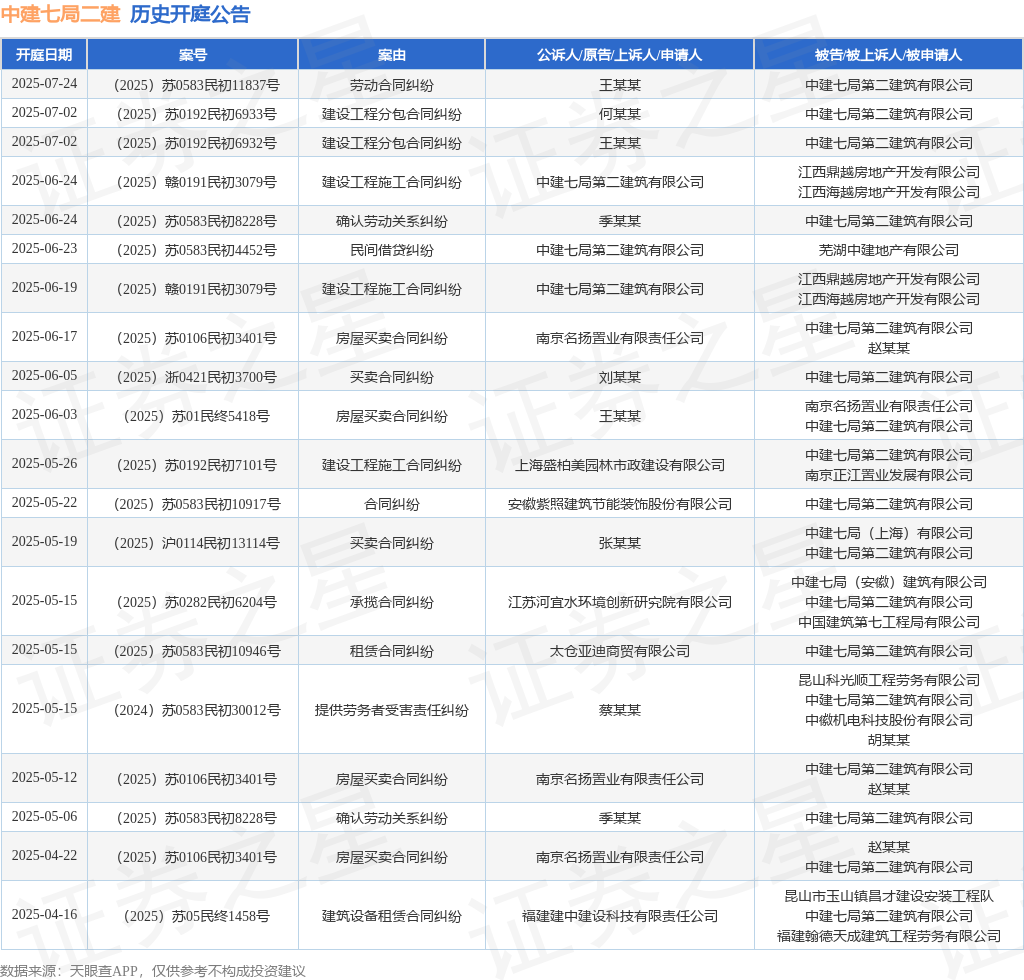The width and height of the screenshot is (1024, 980).
Task: Click defendant 中建七局（上海）有限公司
Action: [x=888, y=533]
